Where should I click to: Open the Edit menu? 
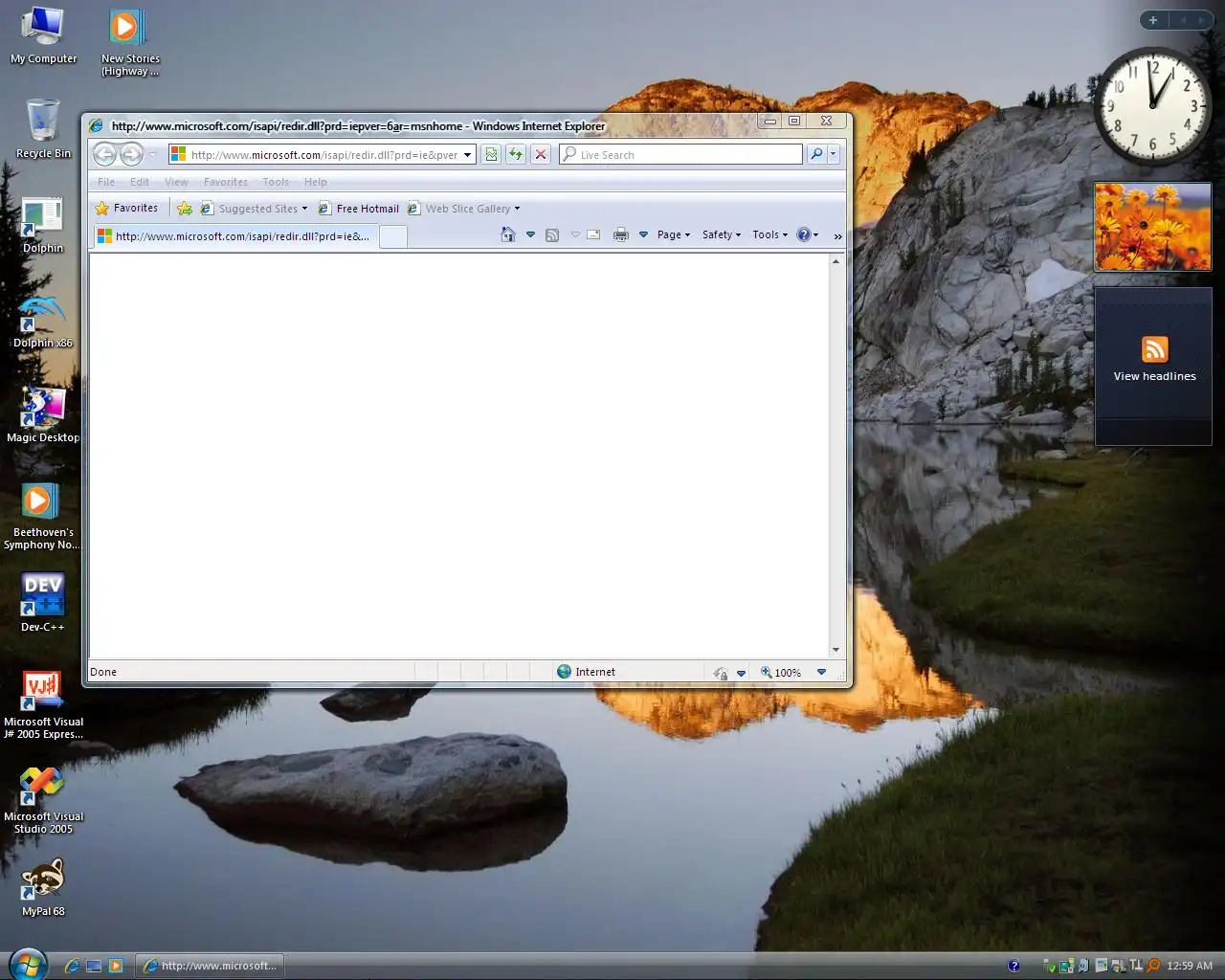tap(140, 182)
